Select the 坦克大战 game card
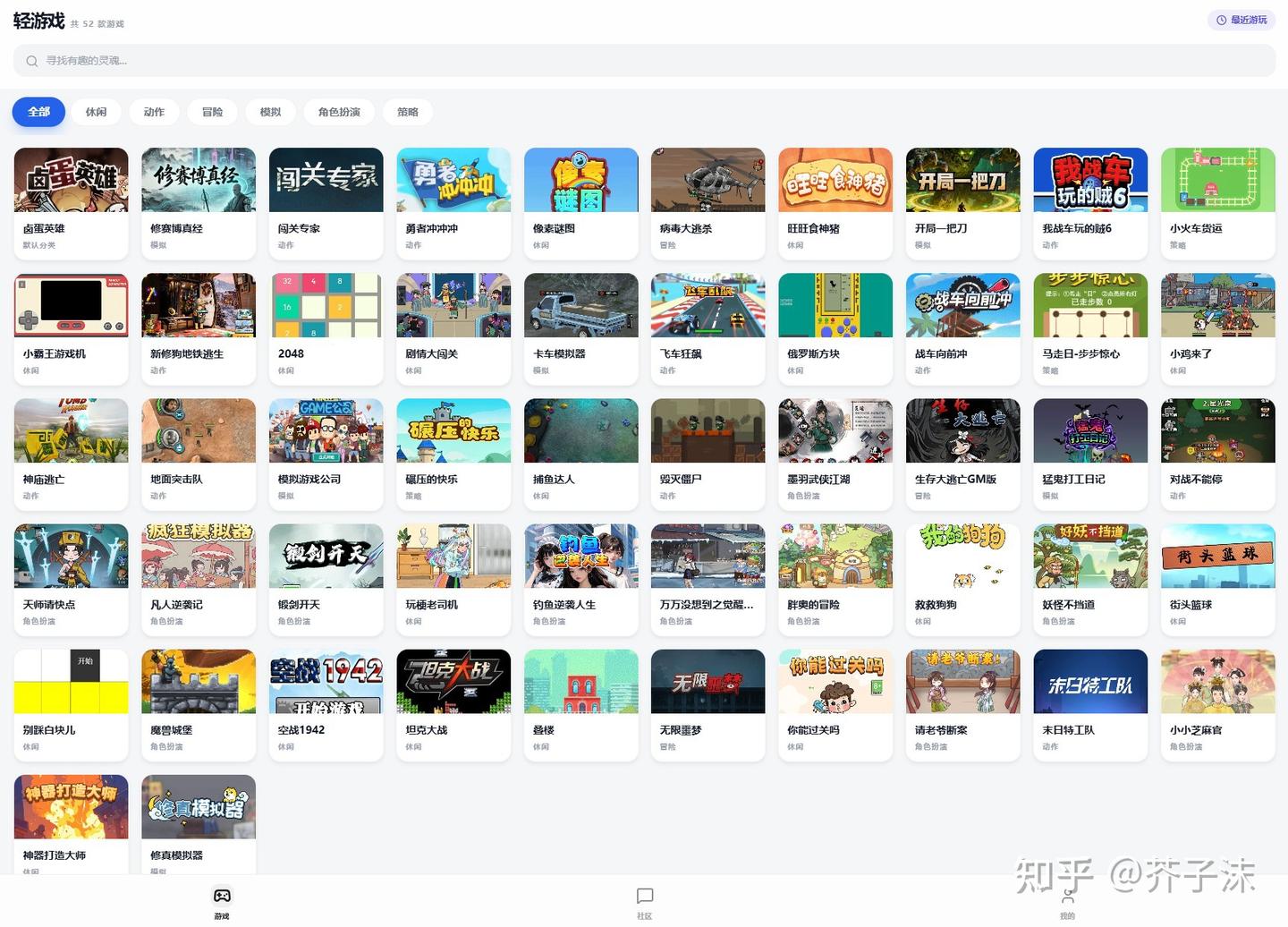 (x=453, y=705)
